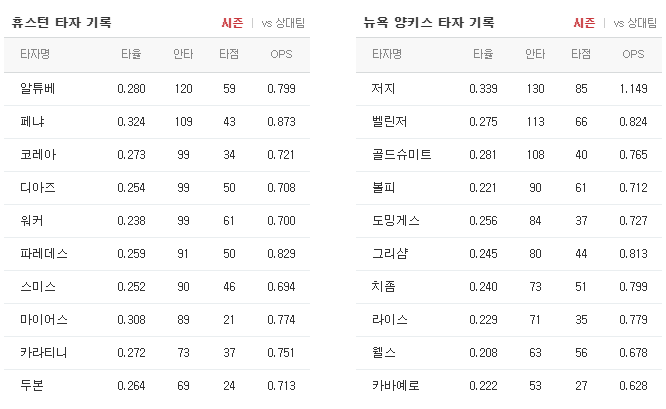The width and height of the screenshot is (666, 409).
Task: Click batter 치좀 name
Action: pos(384,287)
